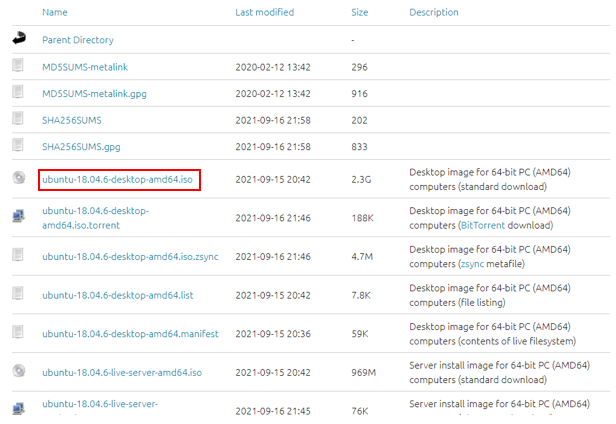Download the desktop-amd64.iso.torrent file
616x424 pixels.
click(95, 218)
